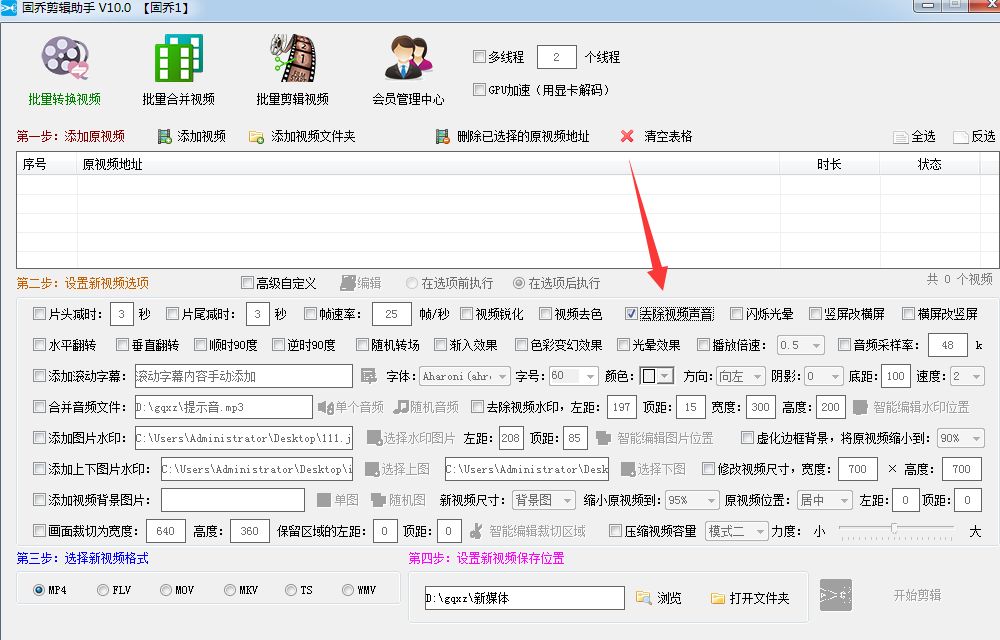Click 全选 icon in list header
The width and height of the screenshot is (1000, 640).
pos(901,137)
